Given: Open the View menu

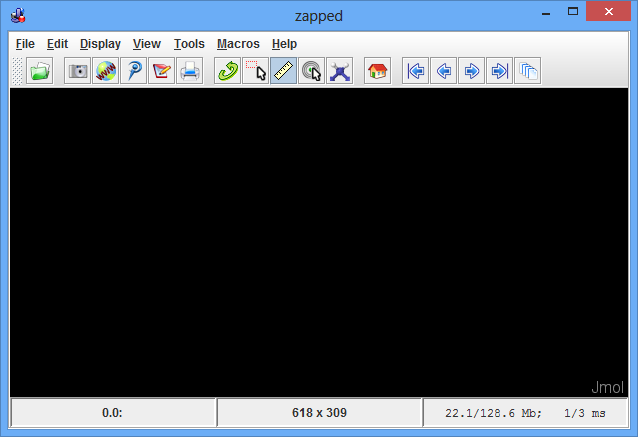Looking at the screenshot, I should click(x=147, y=44).
